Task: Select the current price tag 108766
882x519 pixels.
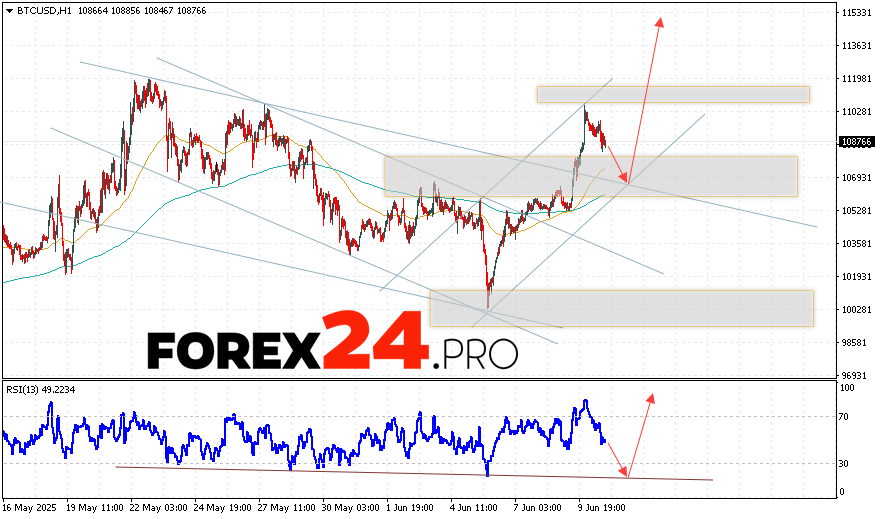Action: tap(858, 142)
